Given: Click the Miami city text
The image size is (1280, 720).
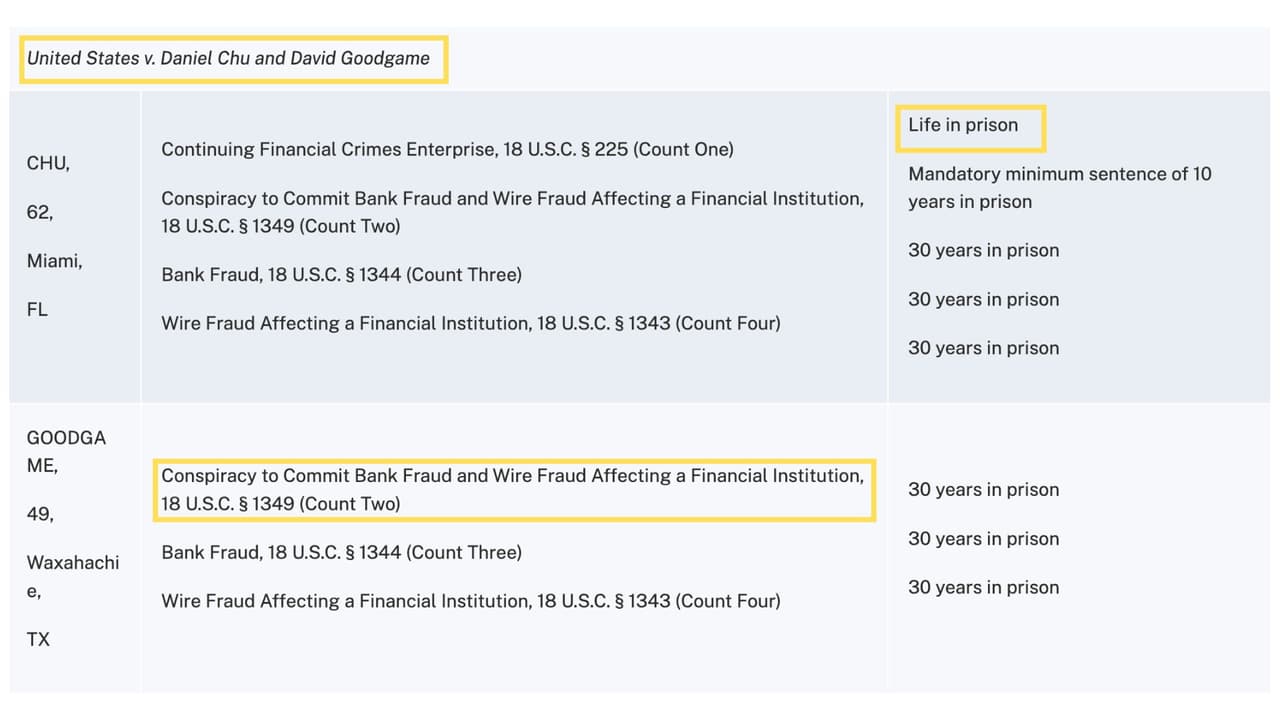Looking at the screenshot, I should 54,261.
